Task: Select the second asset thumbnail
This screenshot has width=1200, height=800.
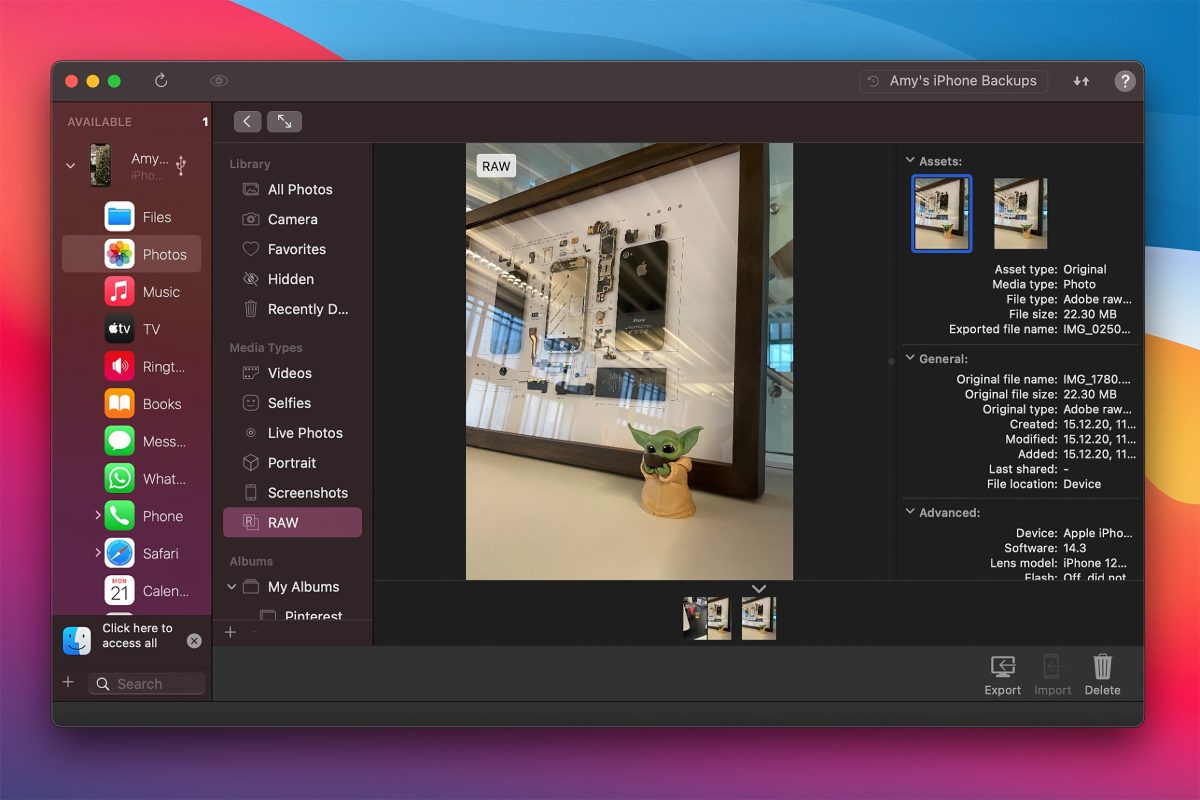Action: [1020, 213]
